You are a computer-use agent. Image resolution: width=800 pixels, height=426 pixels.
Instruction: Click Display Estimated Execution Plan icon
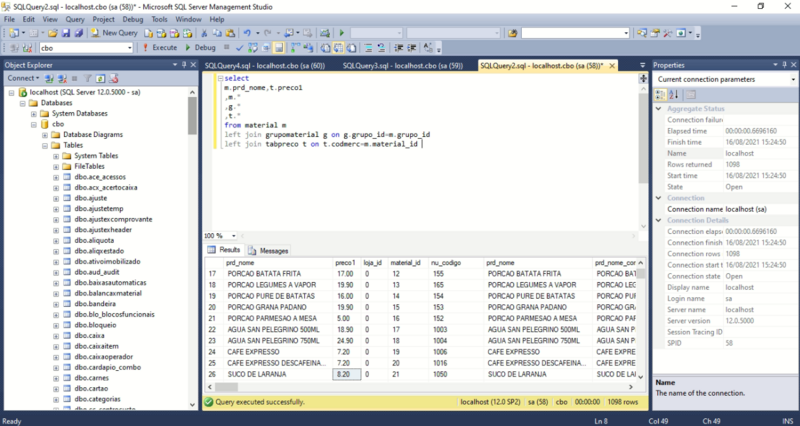point(253,48)
